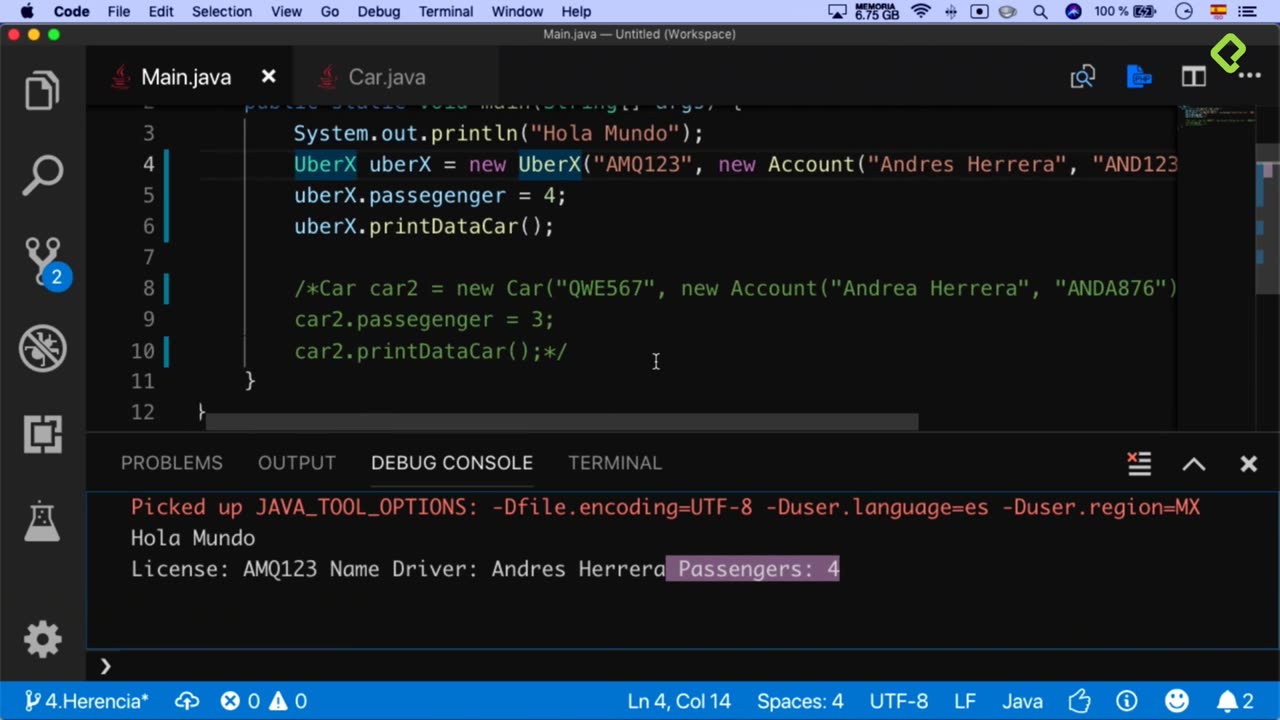This screenshot has width=1280, height=720.
Task: Open errors and warnings count in status bar
Action: click(264, 701)
